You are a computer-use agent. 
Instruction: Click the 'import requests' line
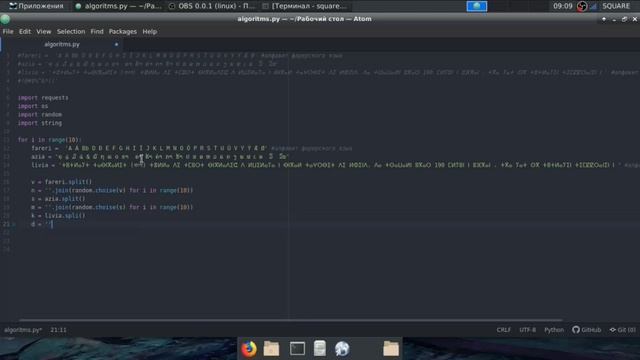tap(43, 98)
